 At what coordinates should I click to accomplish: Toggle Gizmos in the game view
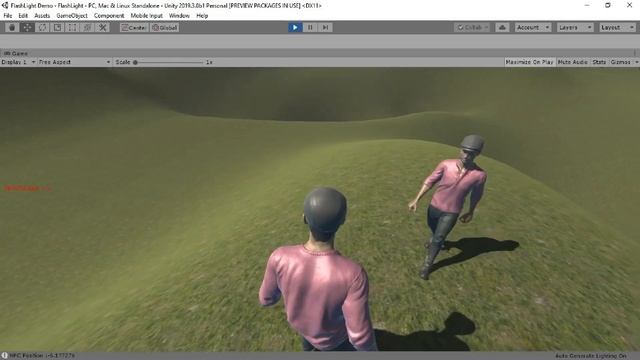click(x=620, y=62)
